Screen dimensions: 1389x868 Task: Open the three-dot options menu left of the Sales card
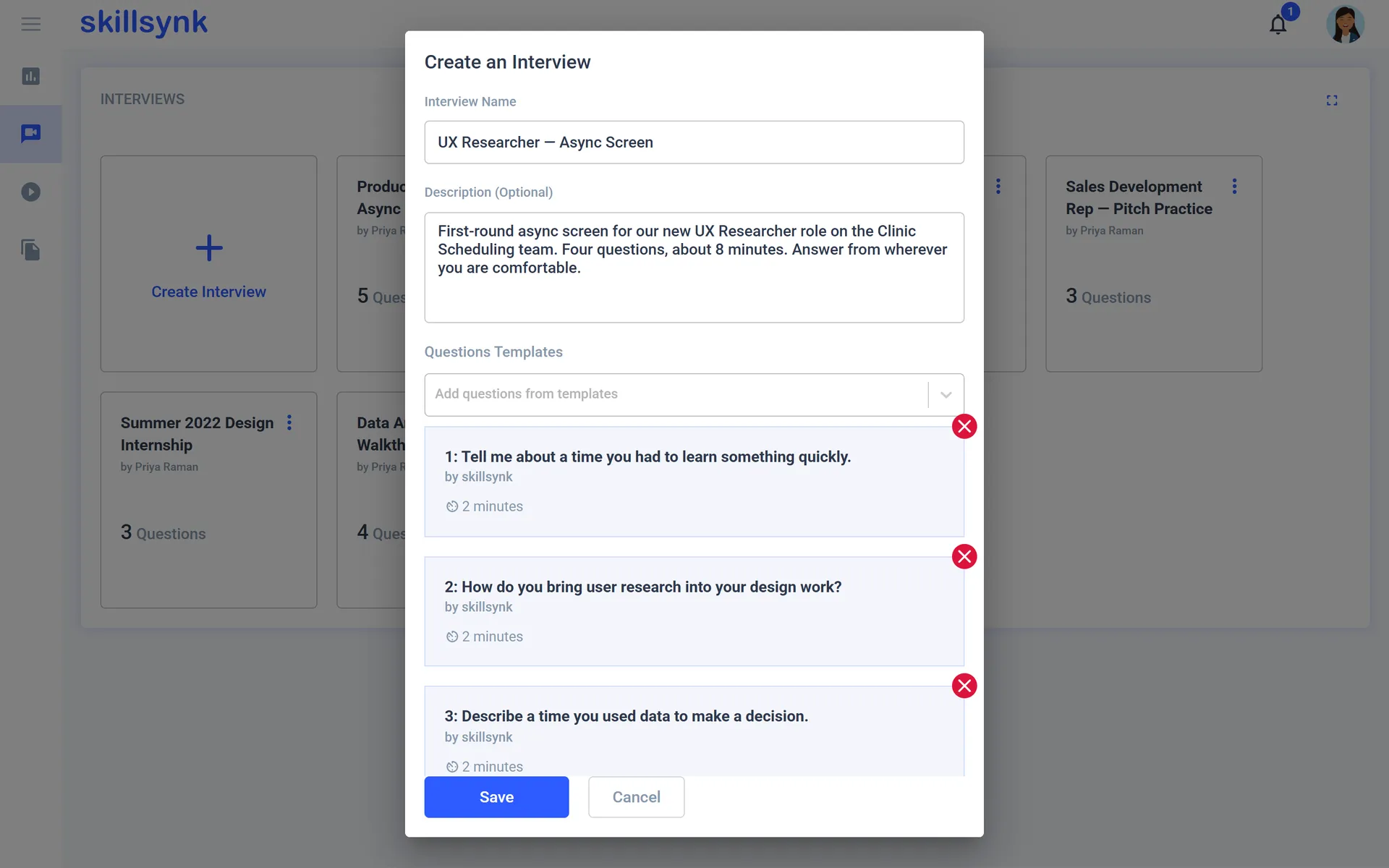(998, 186)
